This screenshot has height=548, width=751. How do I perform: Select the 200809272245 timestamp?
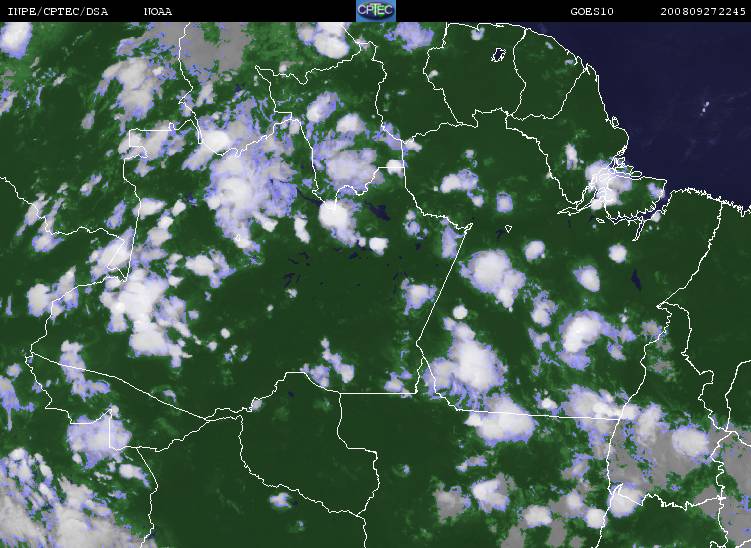coord(703,11)
